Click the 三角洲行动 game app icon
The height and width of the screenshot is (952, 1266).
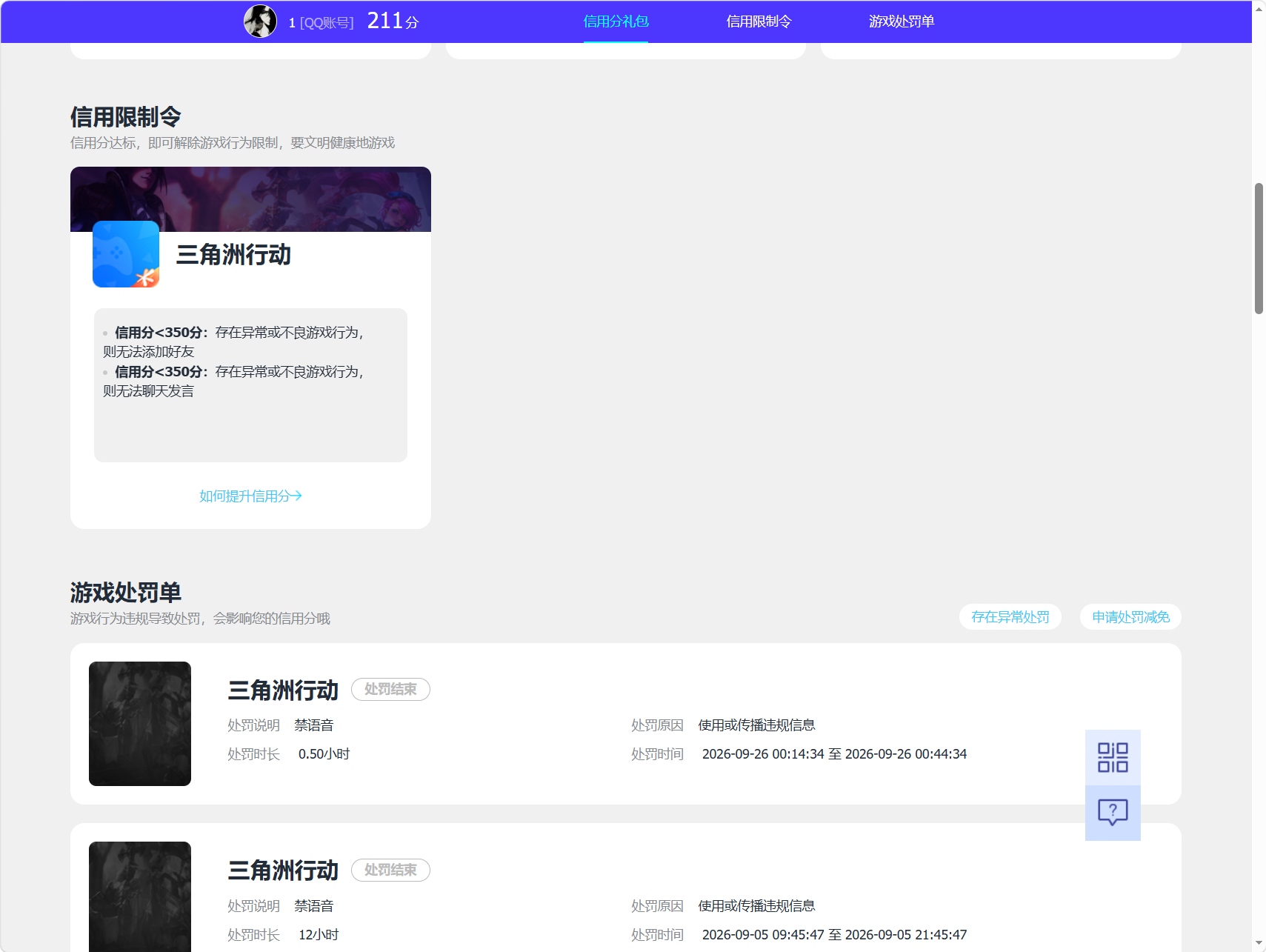point(126,254)
